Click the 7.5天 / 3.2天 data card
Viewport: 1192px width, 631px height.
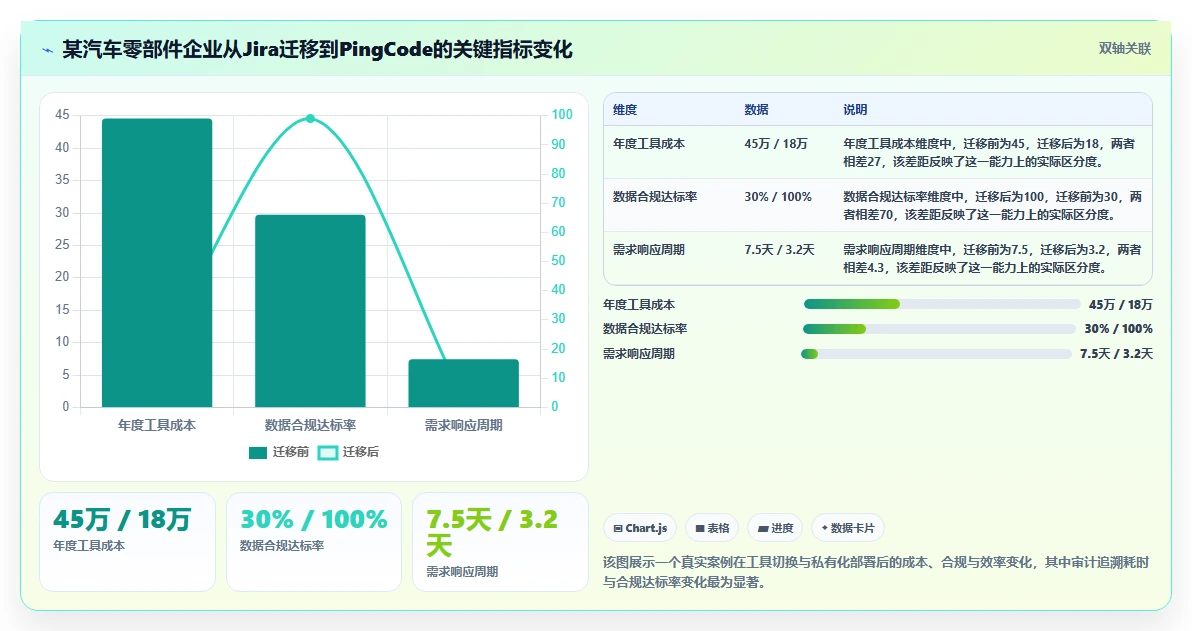(x=500, y=542)
